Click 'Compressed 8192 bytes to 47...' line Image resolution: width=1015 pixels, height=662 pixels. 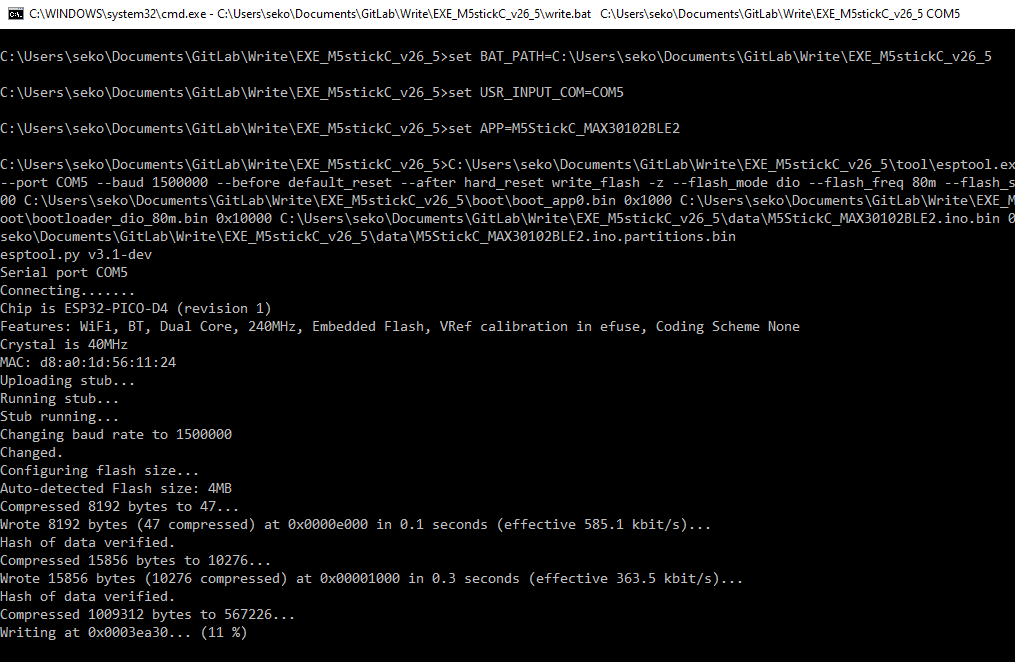point(120,507)
